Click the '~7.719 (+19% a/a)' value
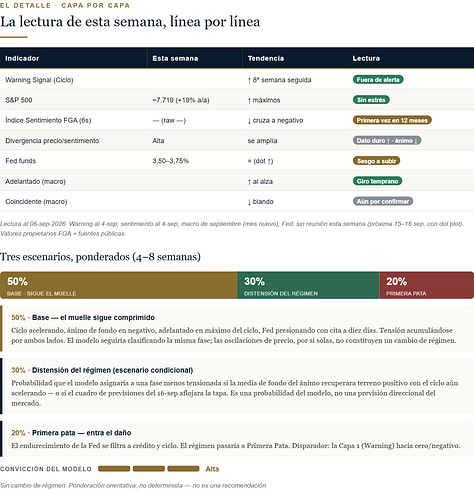 [x=181, y=100]
